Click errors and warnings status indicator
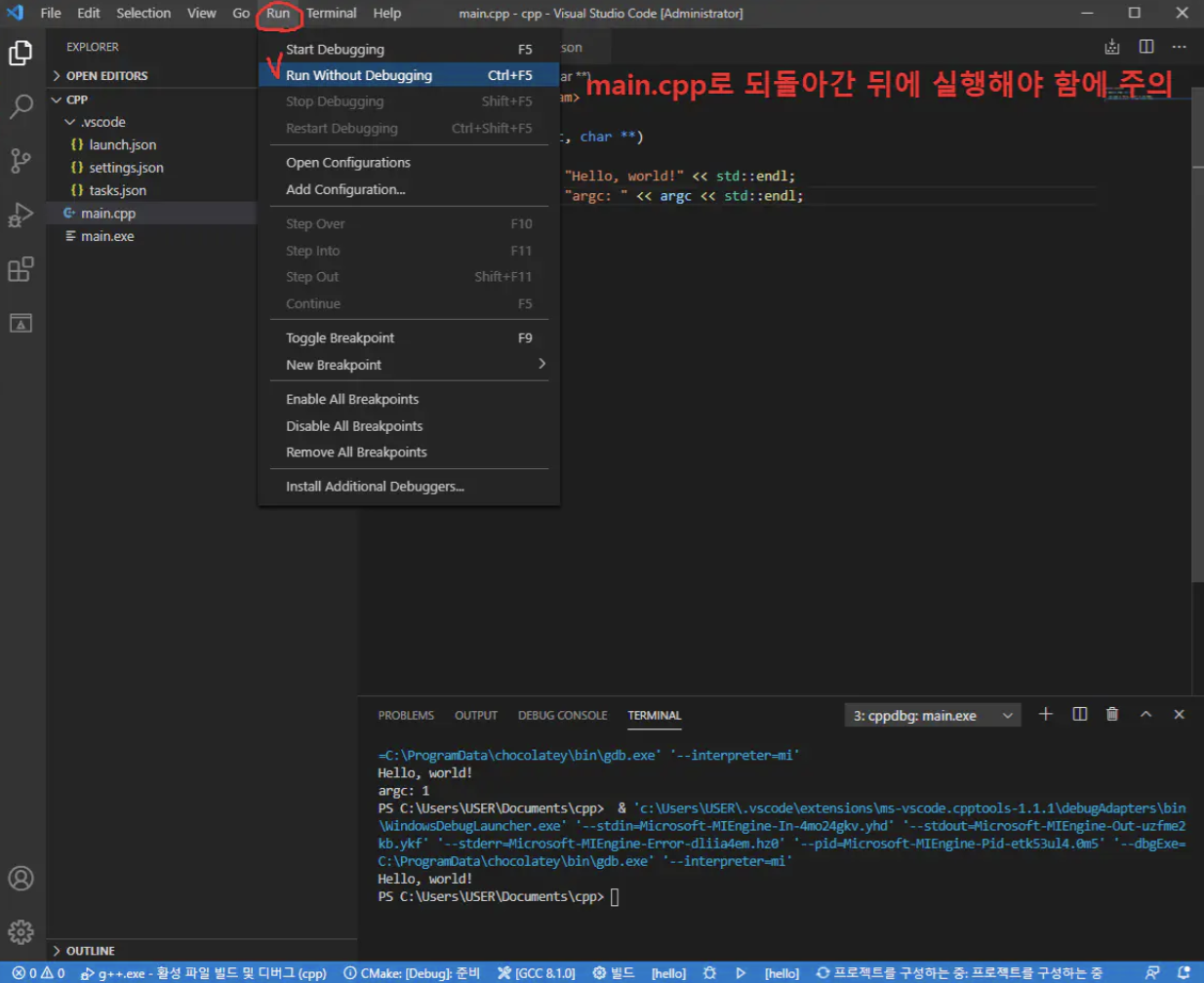This screenshot has height=983, width=1204. pos(38,972)
